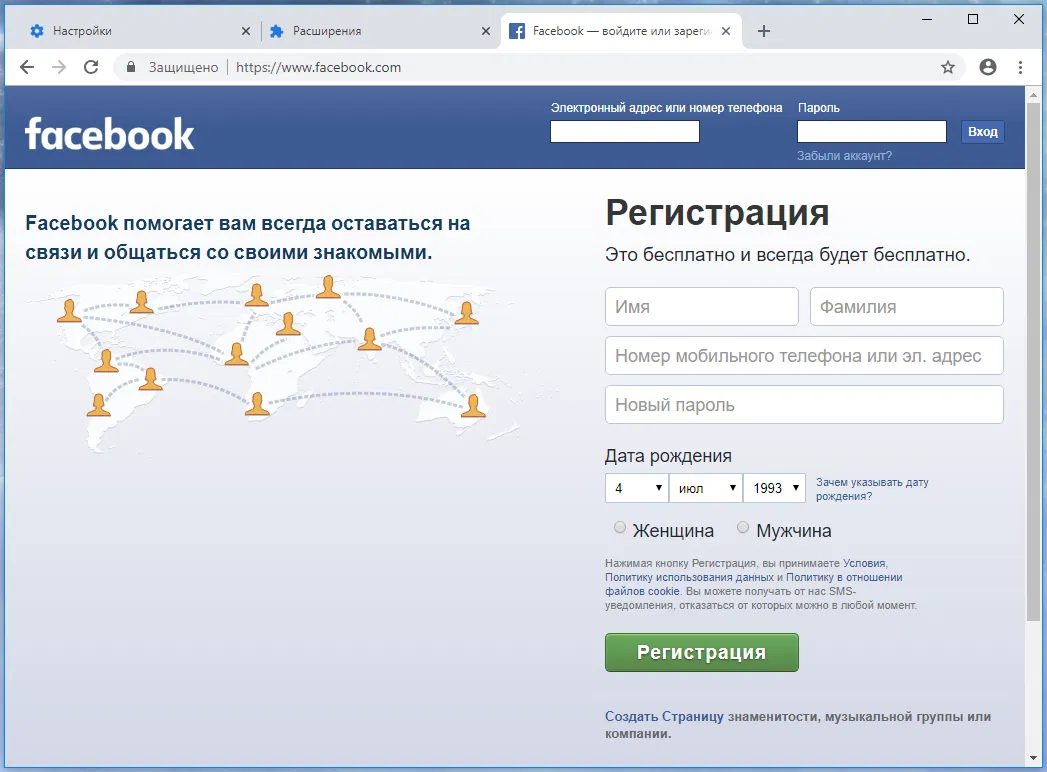Focus the mobile number or email field
The height and width of the screenshot is (772, 1047).
coord(805,355)
